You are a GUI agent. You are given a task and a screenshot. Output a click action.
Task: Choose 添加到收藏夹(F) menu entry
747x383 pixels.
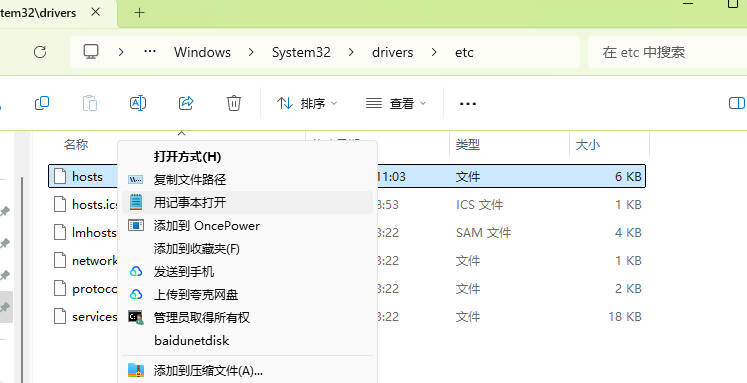click(247, 248)
